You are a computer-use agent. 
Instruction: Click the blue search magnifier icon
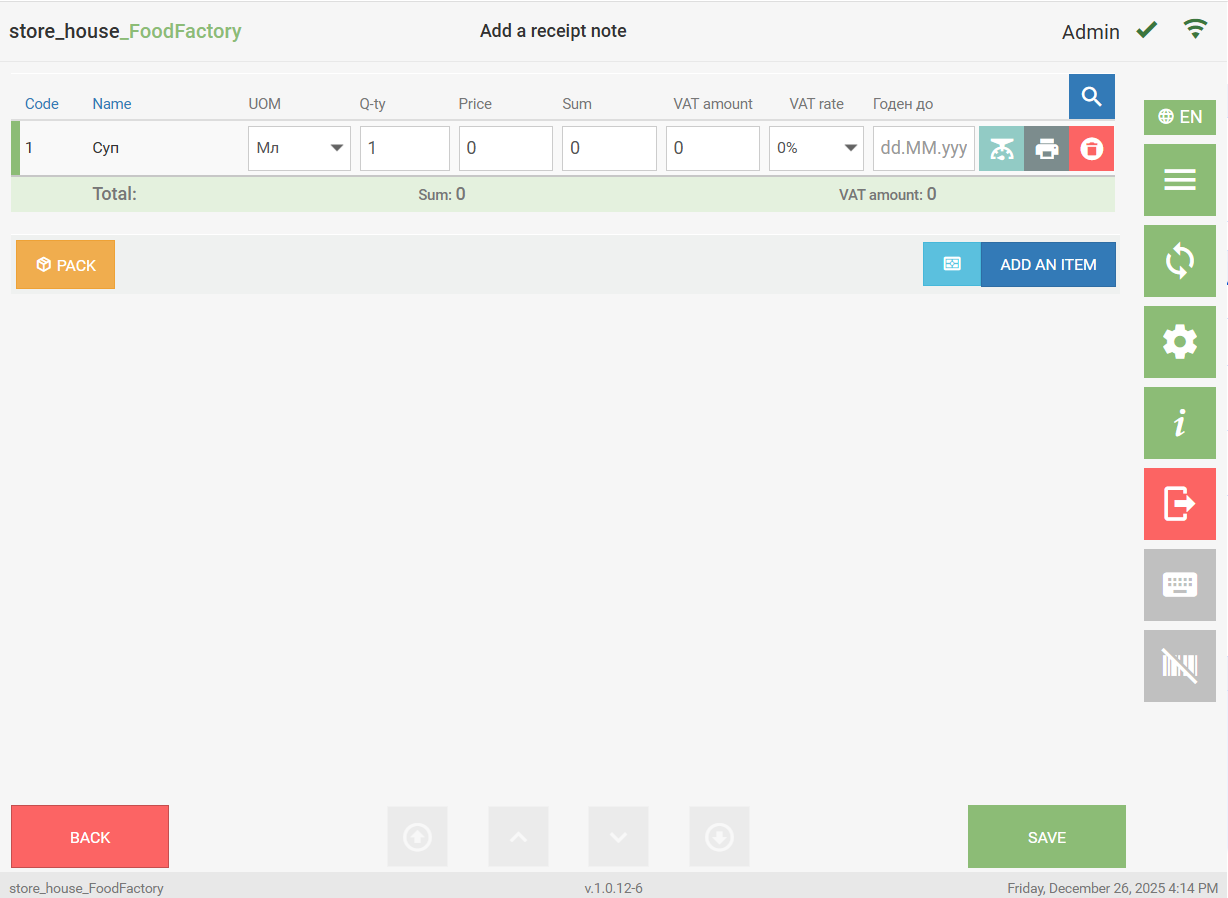click(1091, 97)
